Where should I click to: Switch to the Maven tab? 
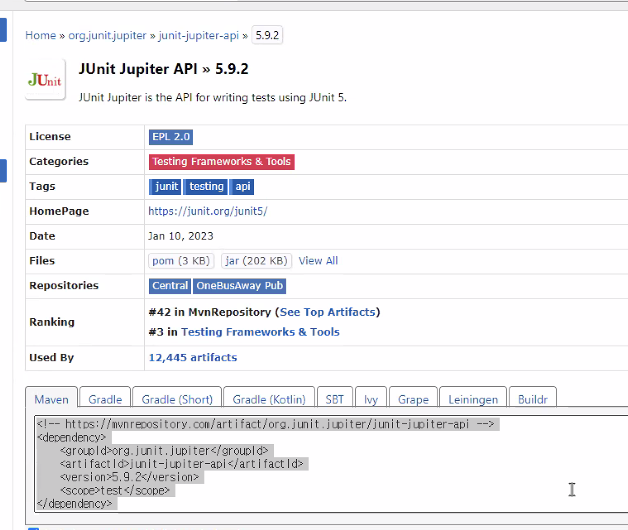click(51, 398)
